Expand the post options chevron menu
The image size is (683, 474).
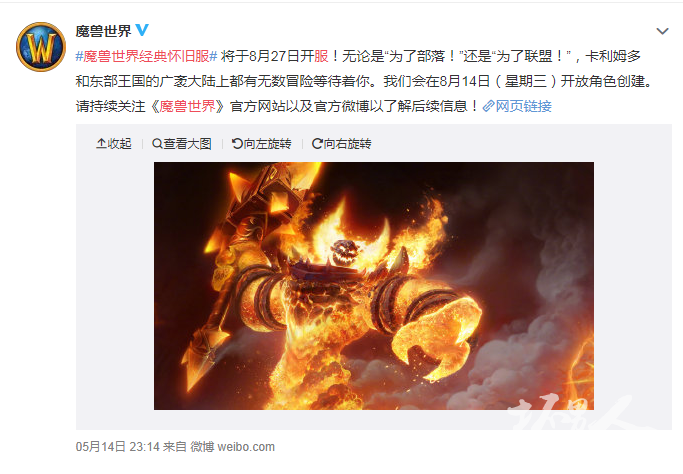pos(662,31)
